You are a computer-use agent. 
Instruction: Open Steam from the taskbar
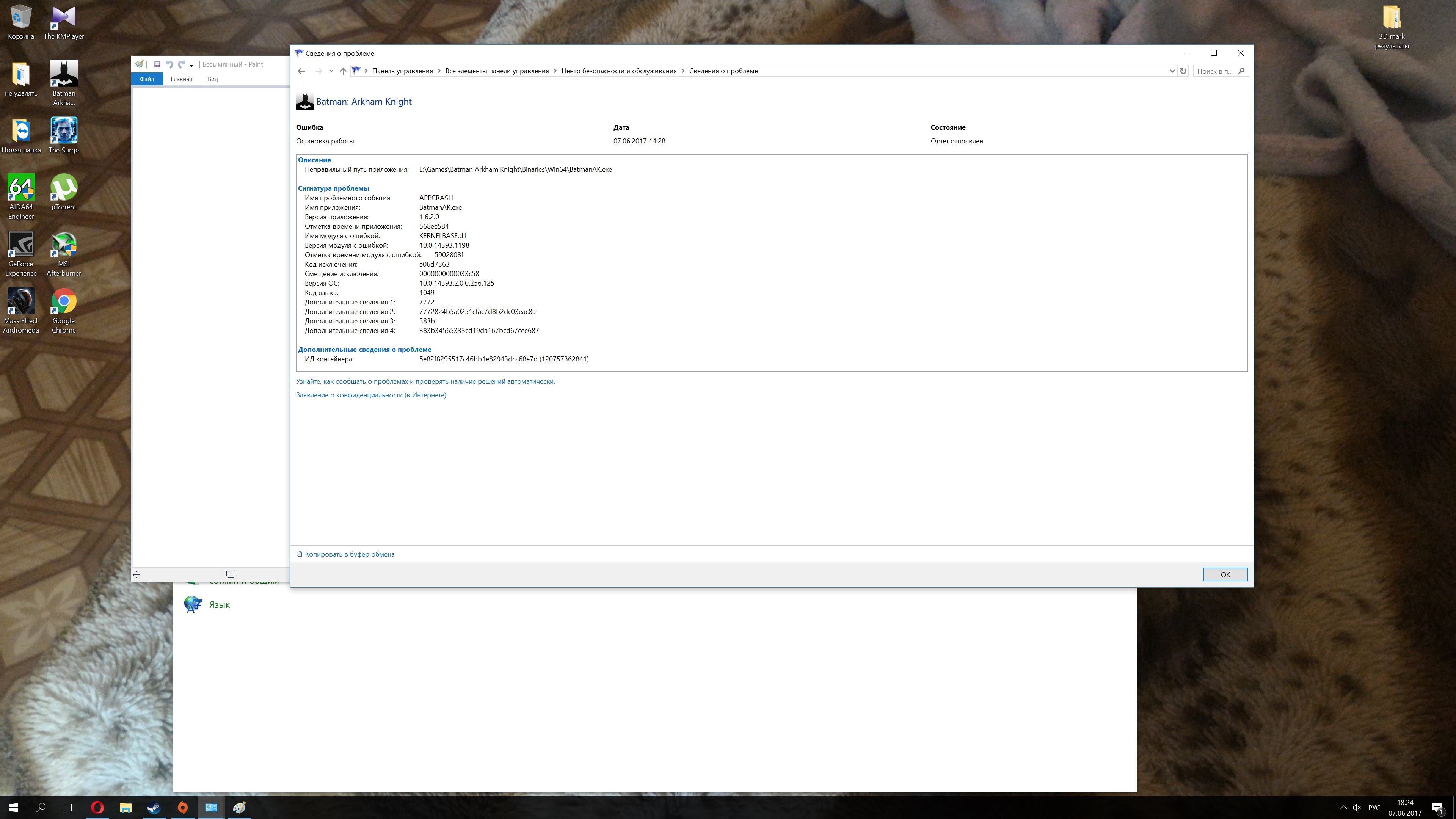point(154,808)
